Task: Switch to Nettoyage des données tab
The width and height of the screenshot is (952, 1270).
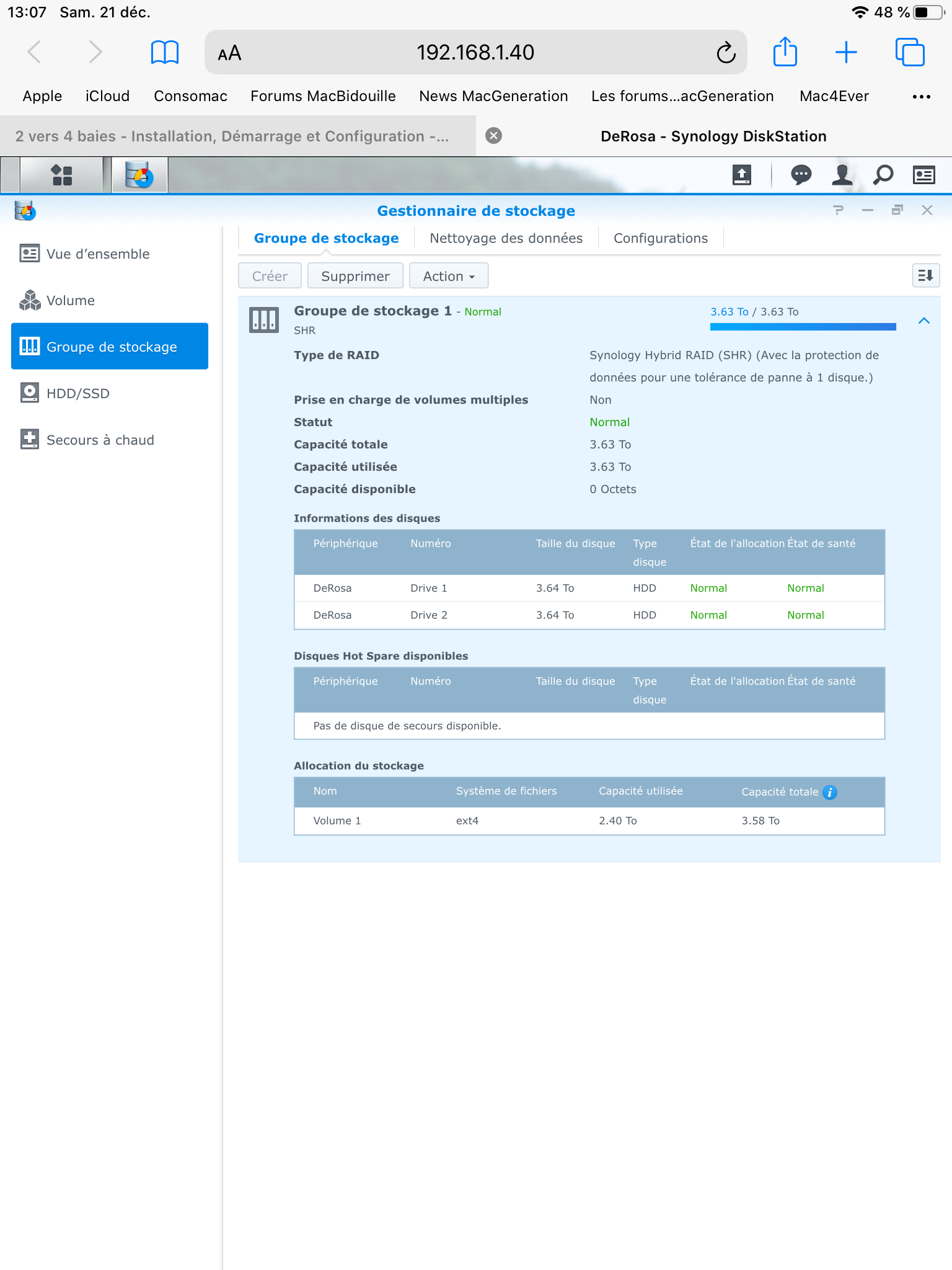Action: point(506,238)
